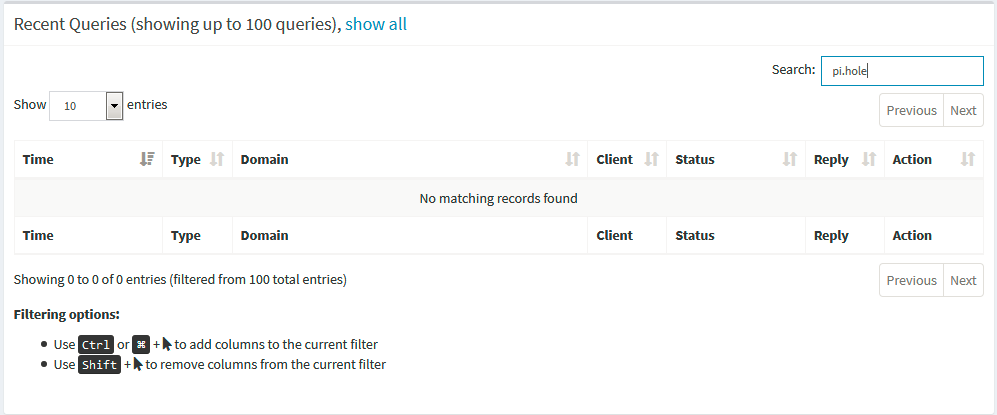Click the bottom Next pagination button
The width and height of the screenshot is (997, 415).
[x=963, y=280]
